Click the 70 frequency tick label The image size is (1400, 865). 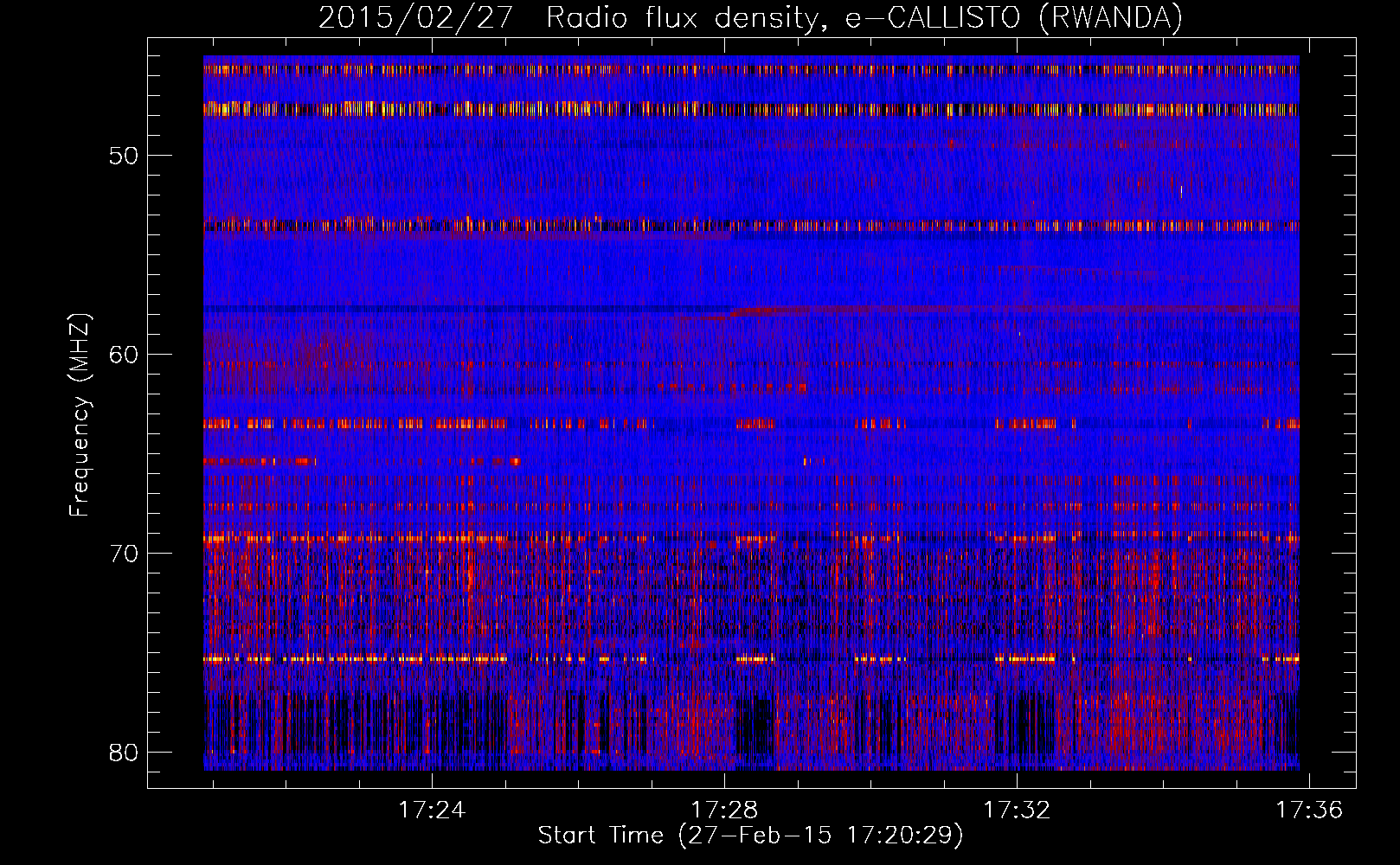pyautogui.click(x=124, y=554)
